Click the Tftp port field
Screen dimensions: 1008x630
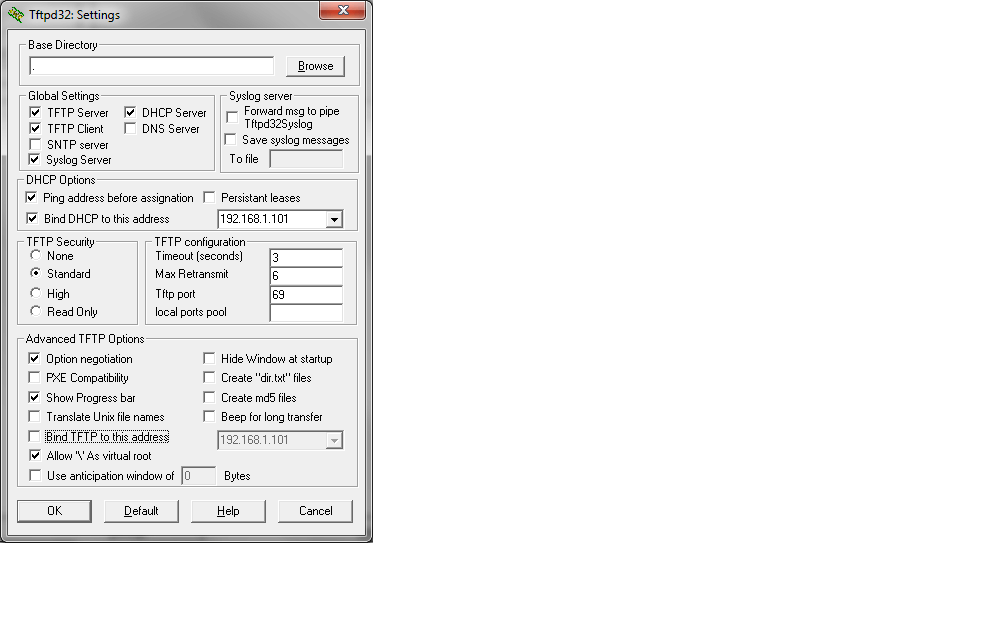point(306,294)
